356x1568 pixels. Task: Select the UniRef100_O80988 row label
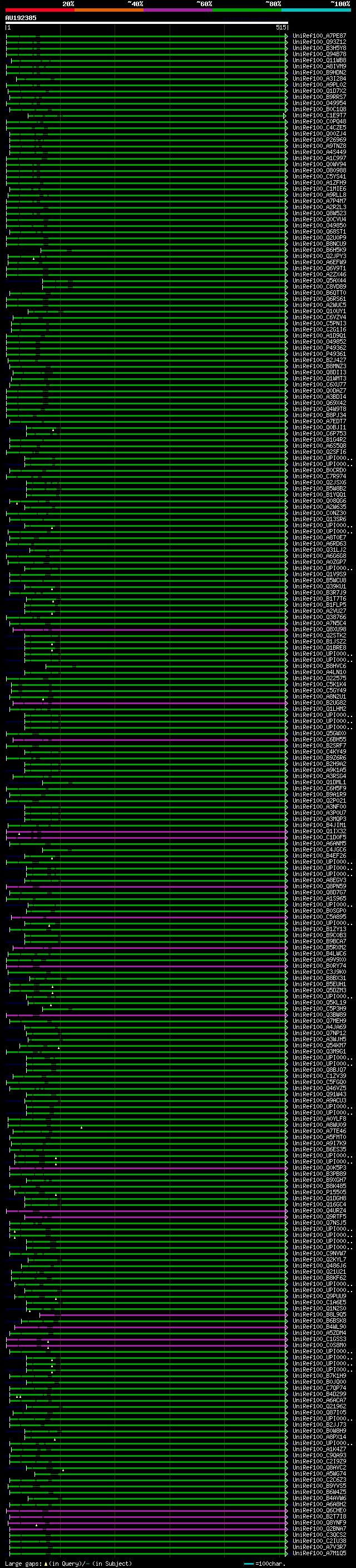pyautogui.click(x=319, y=170)
